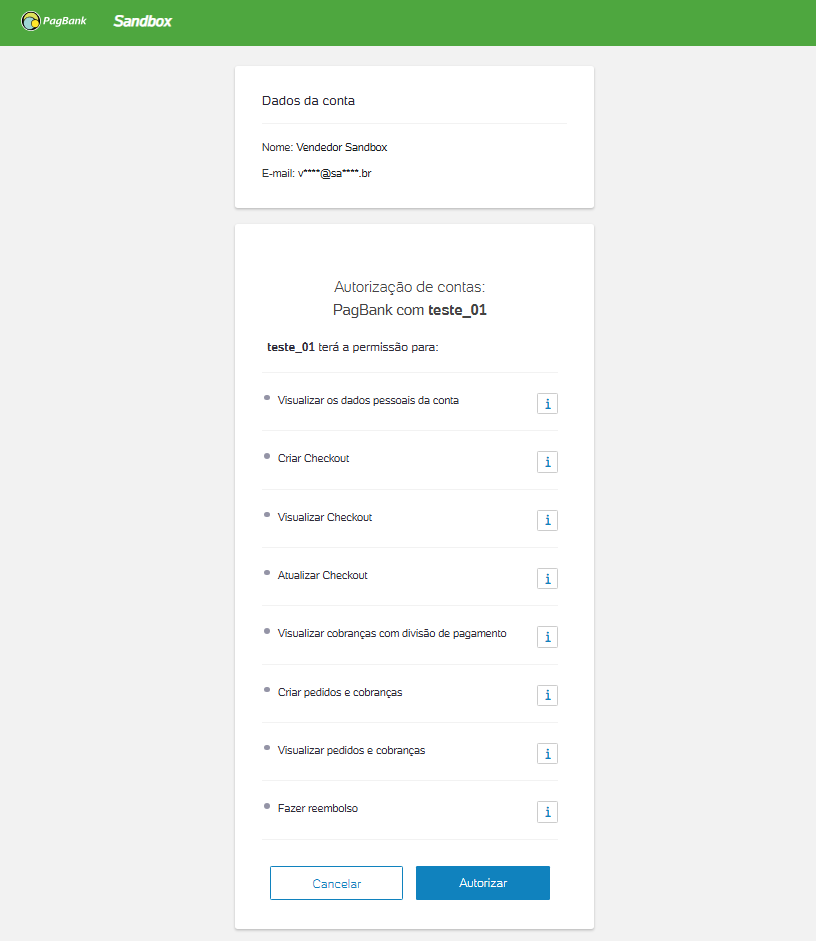Show info for split payment charges permission
The image size is (816, 941).
coord(547,636)
